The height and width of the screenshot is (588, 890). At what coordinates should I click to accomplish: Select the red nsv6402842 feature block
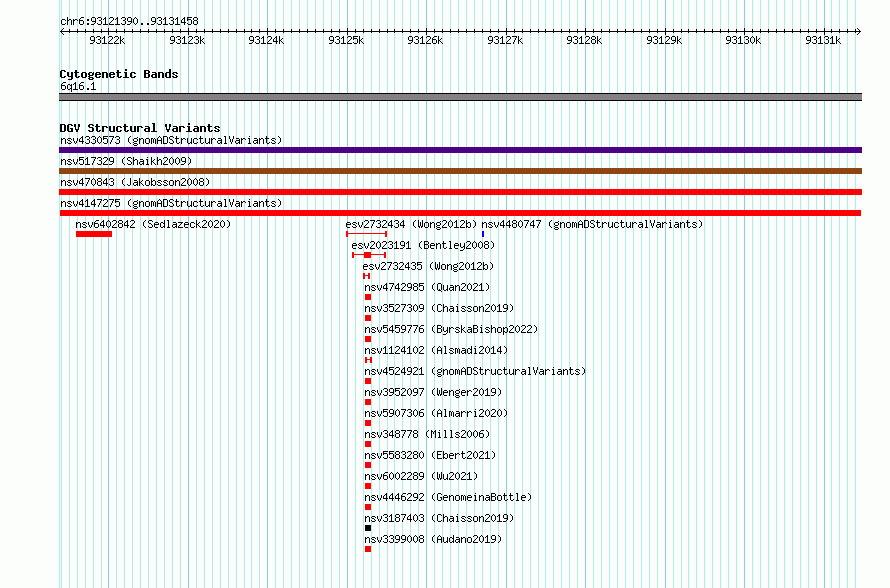(94, 234)
